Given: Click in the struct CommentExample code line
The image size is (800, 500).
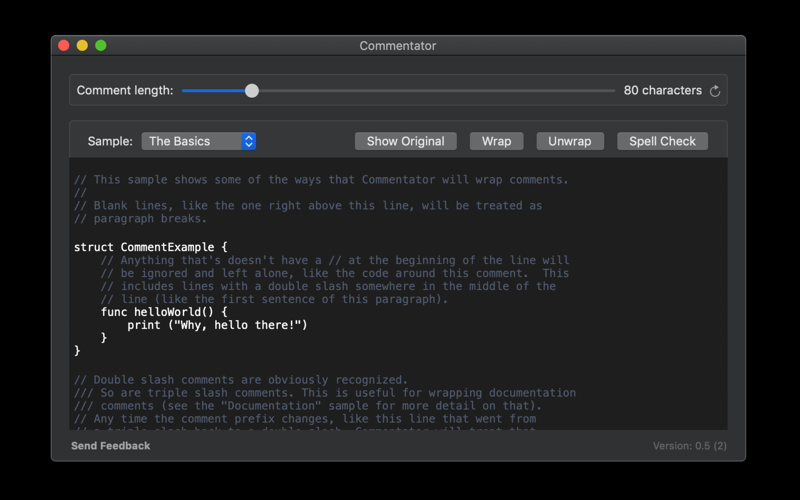Looking at the screenshot, I should click(151, 247).
